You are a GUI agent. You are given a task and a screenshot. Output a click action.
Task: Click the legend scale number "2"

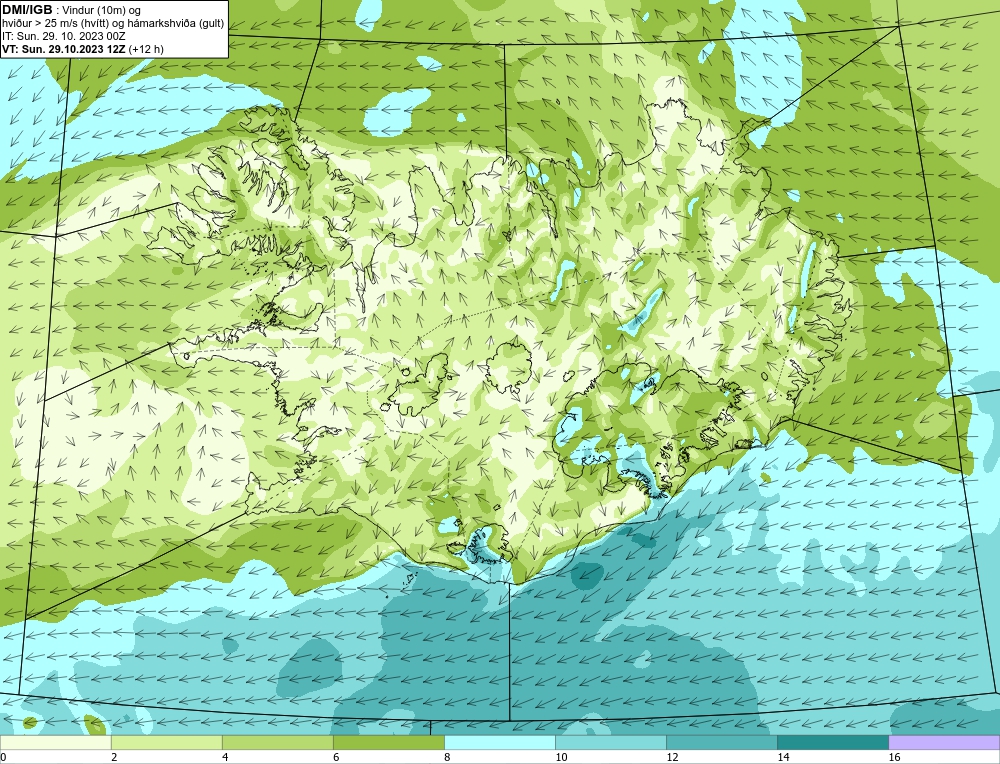tap(114, 757)
